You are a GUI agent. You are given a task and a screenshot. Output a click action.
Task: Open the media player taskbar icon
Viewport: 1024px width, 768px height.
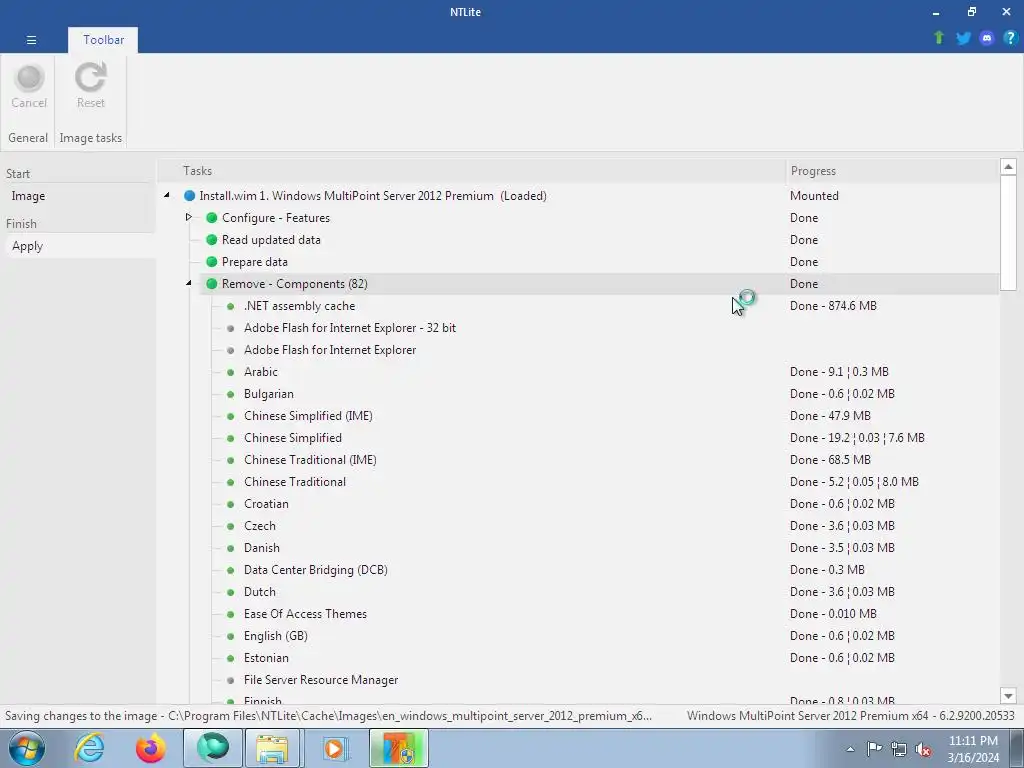coord(334,748)
